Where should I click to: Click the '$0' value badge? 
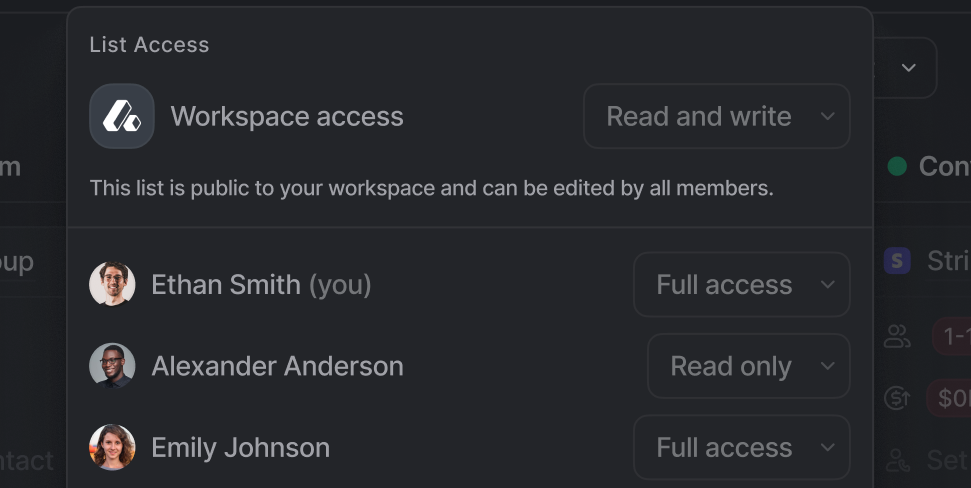(x=951, y=399)
